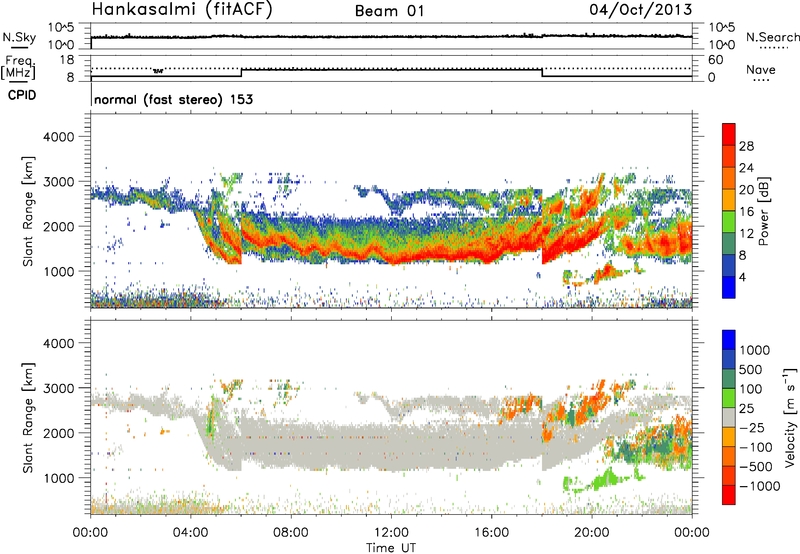The height and width of the screenshot is (554, 800).
Task: Click the "60" tick on the Nave axis
Action: click(715, 60)
